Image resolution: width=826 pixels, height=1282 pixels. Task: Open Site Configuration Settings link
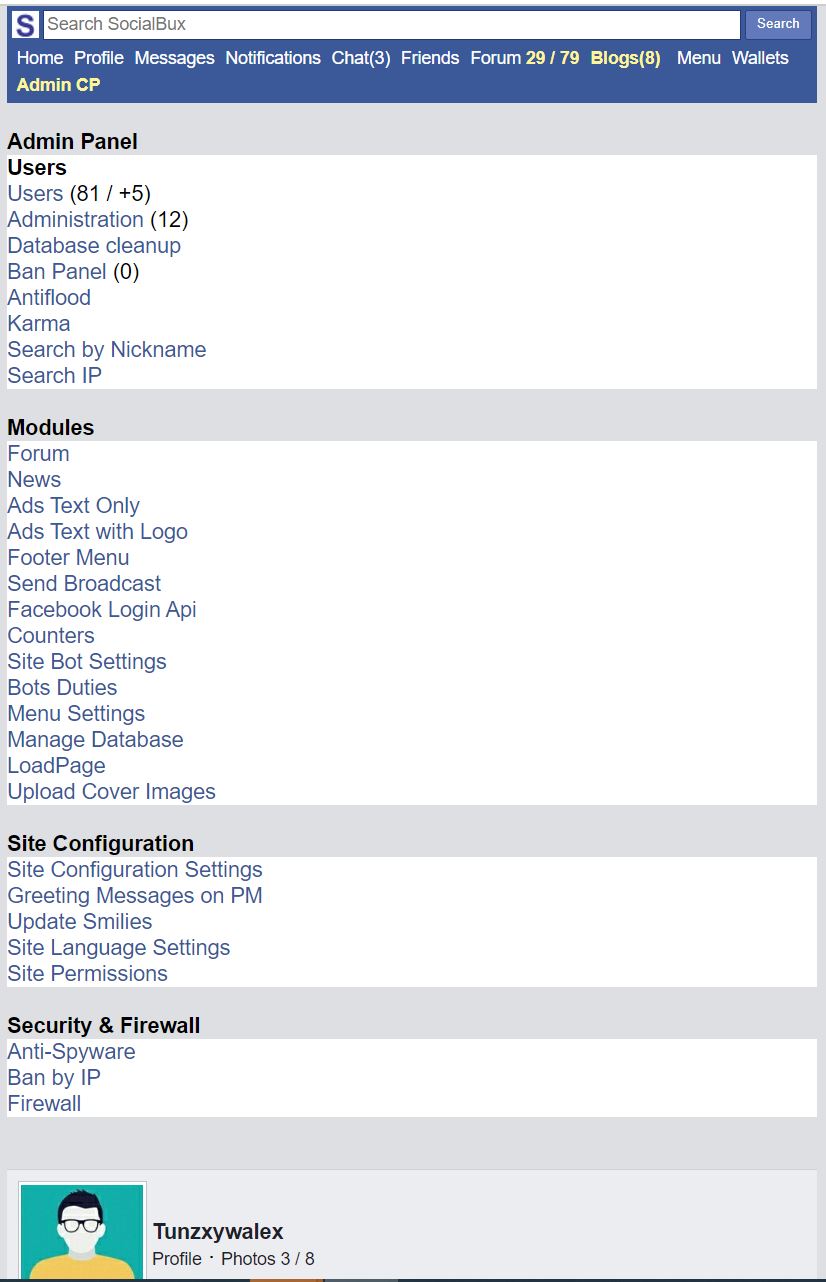point(135,869)
